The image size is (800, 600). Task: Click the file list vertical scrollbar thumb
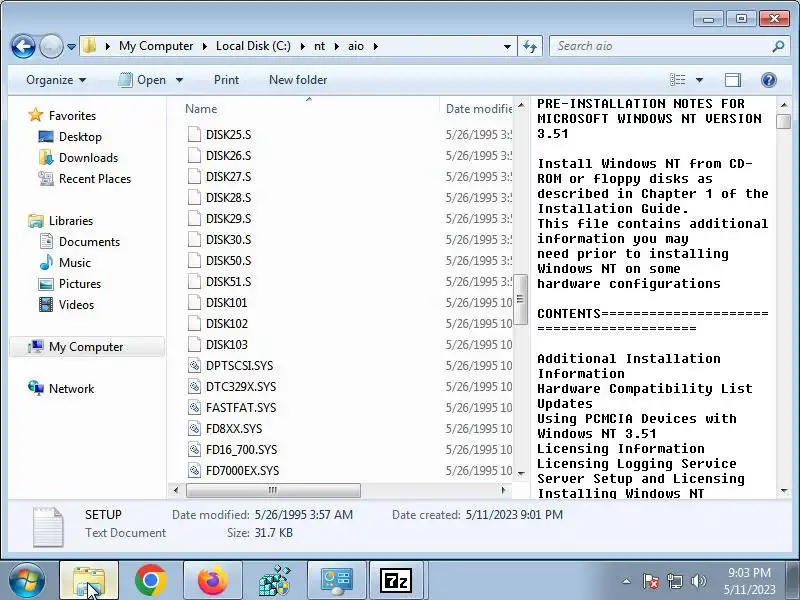click(520, 299)
